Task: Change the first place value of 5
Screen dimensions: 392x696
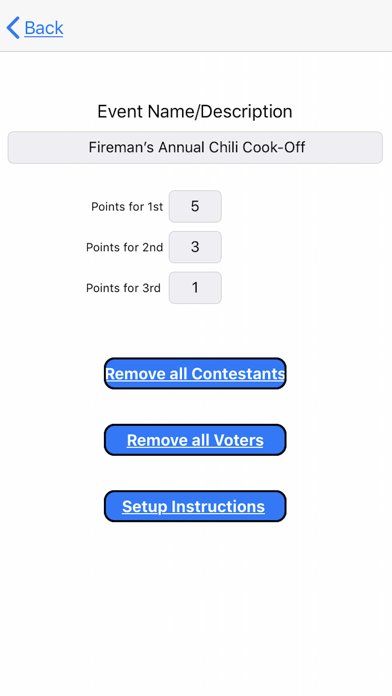Action: 195,206
